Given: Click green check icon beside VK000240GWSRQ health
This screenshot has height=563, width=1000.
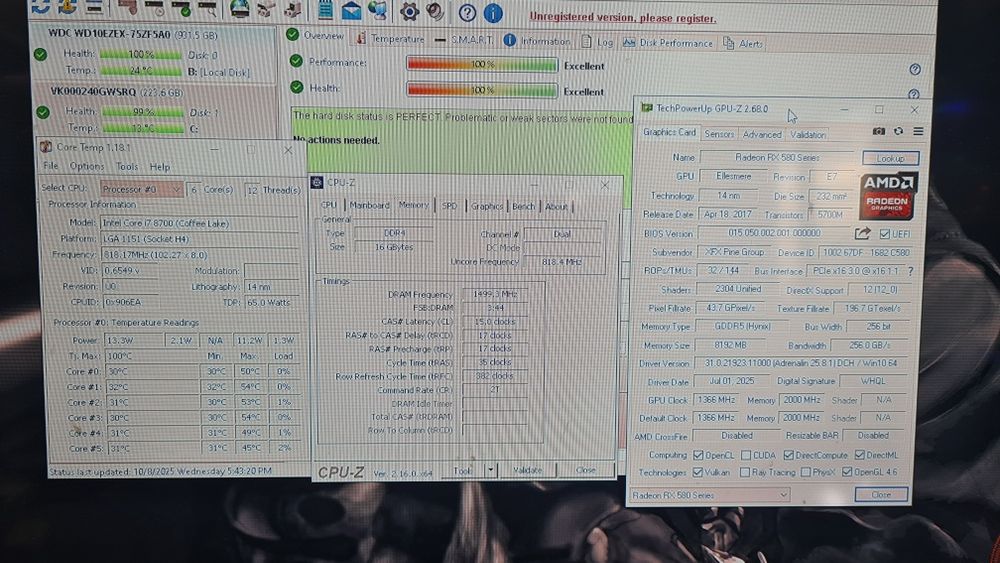Looking at the screenshot, I should [43, 113].
